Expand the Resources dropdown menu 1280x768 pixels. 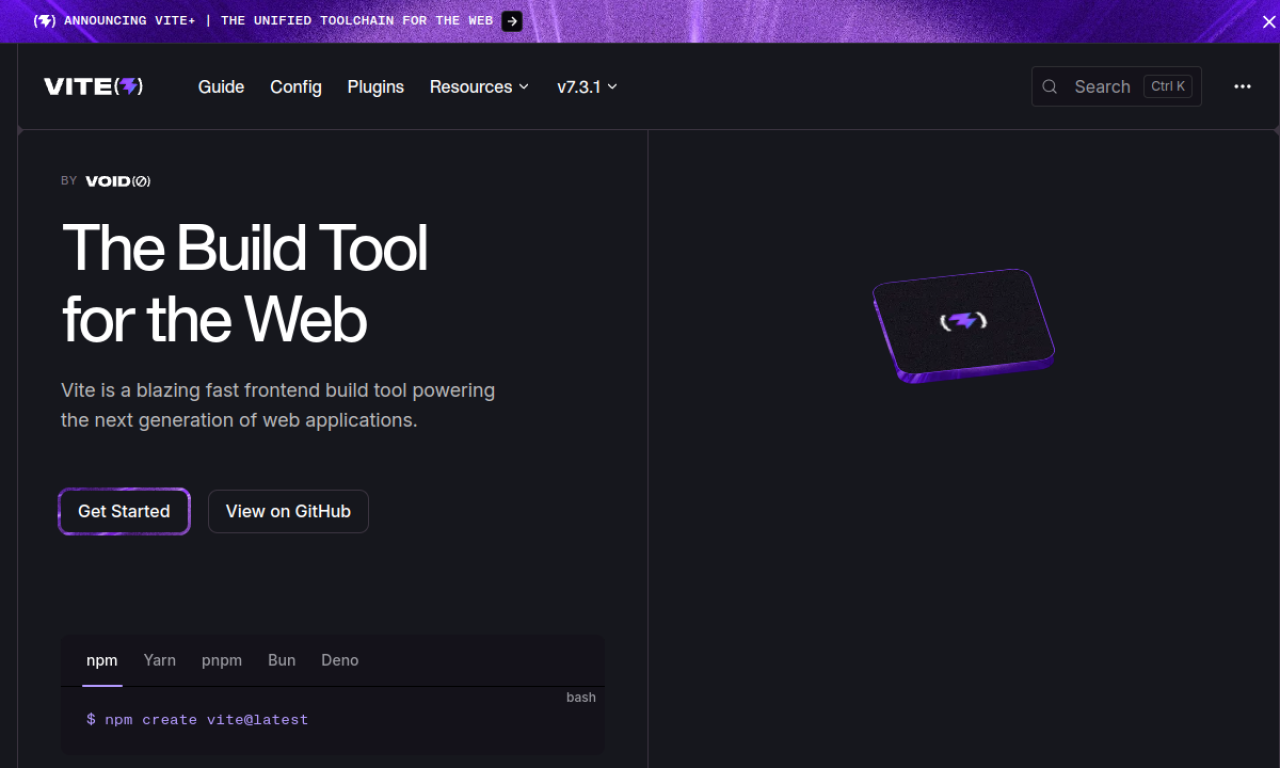click(x=479, y=87)
